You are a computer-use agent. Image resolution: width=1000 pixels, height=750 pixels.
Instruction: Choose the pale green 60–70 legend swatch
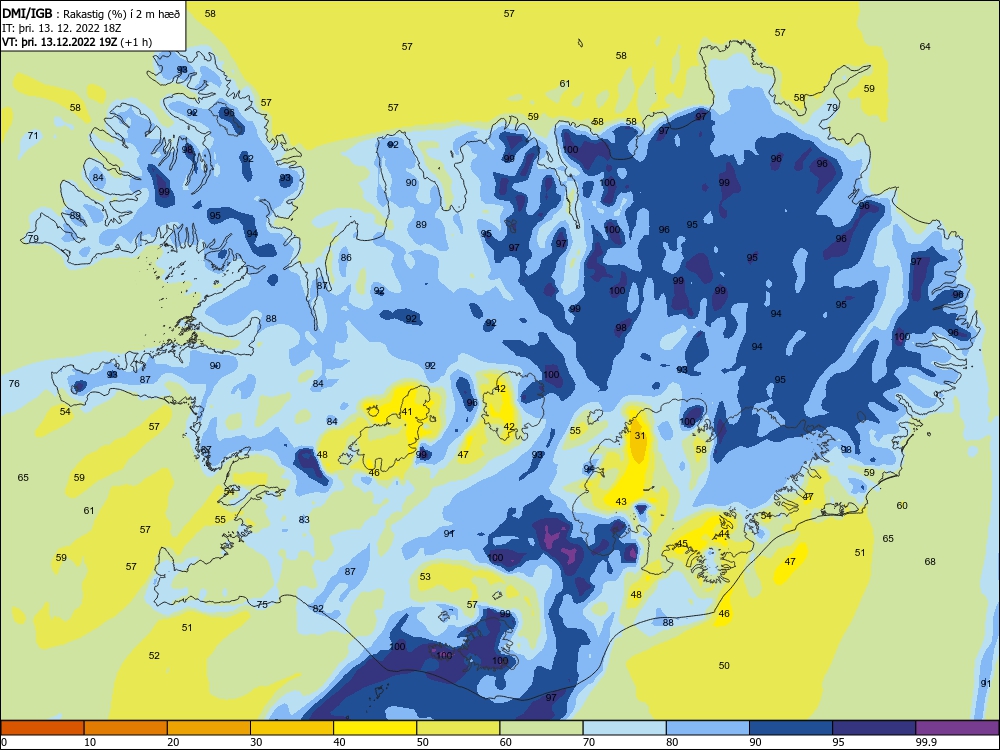(541, 728)
